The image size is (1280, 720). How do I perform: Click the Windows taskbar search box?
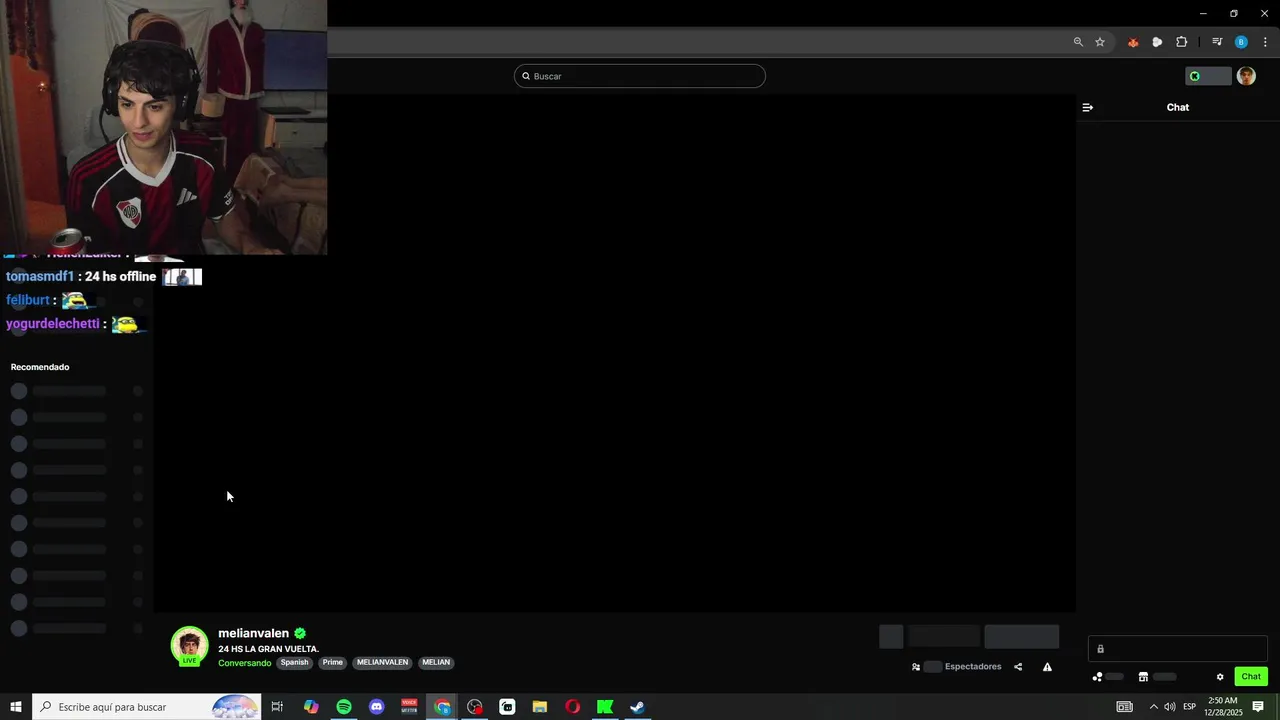pos(147,707)
